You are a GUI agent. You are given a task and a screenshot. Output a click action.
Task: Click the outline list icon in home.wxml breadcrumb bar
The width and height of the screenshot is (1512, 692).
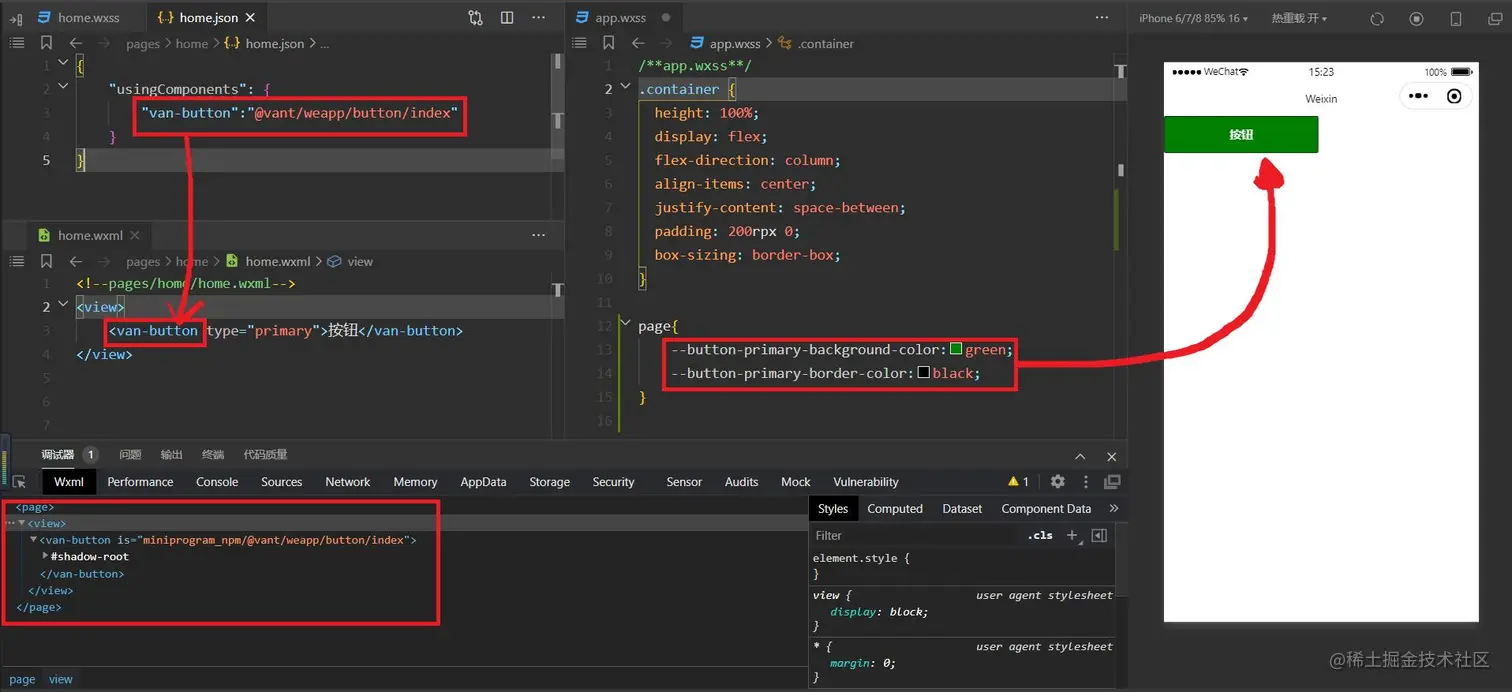point(16,261)
